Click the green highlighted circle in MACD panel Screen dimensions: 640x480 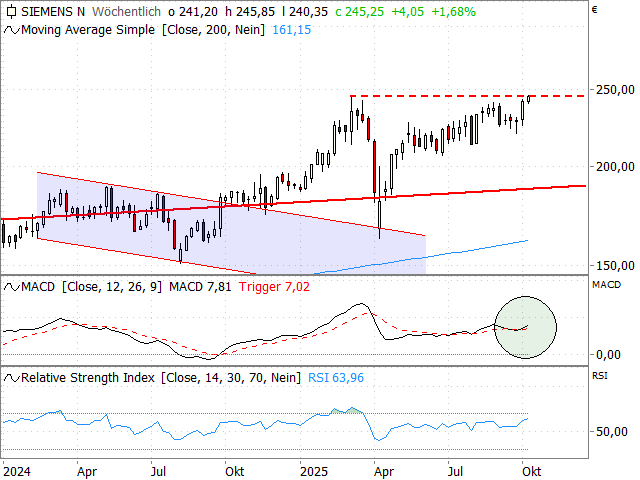[525, 327]
